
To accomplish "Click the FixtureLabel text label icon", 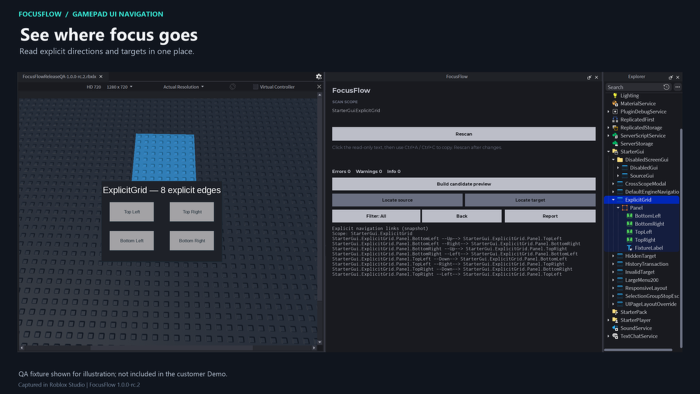I will (x=629, y=248).
